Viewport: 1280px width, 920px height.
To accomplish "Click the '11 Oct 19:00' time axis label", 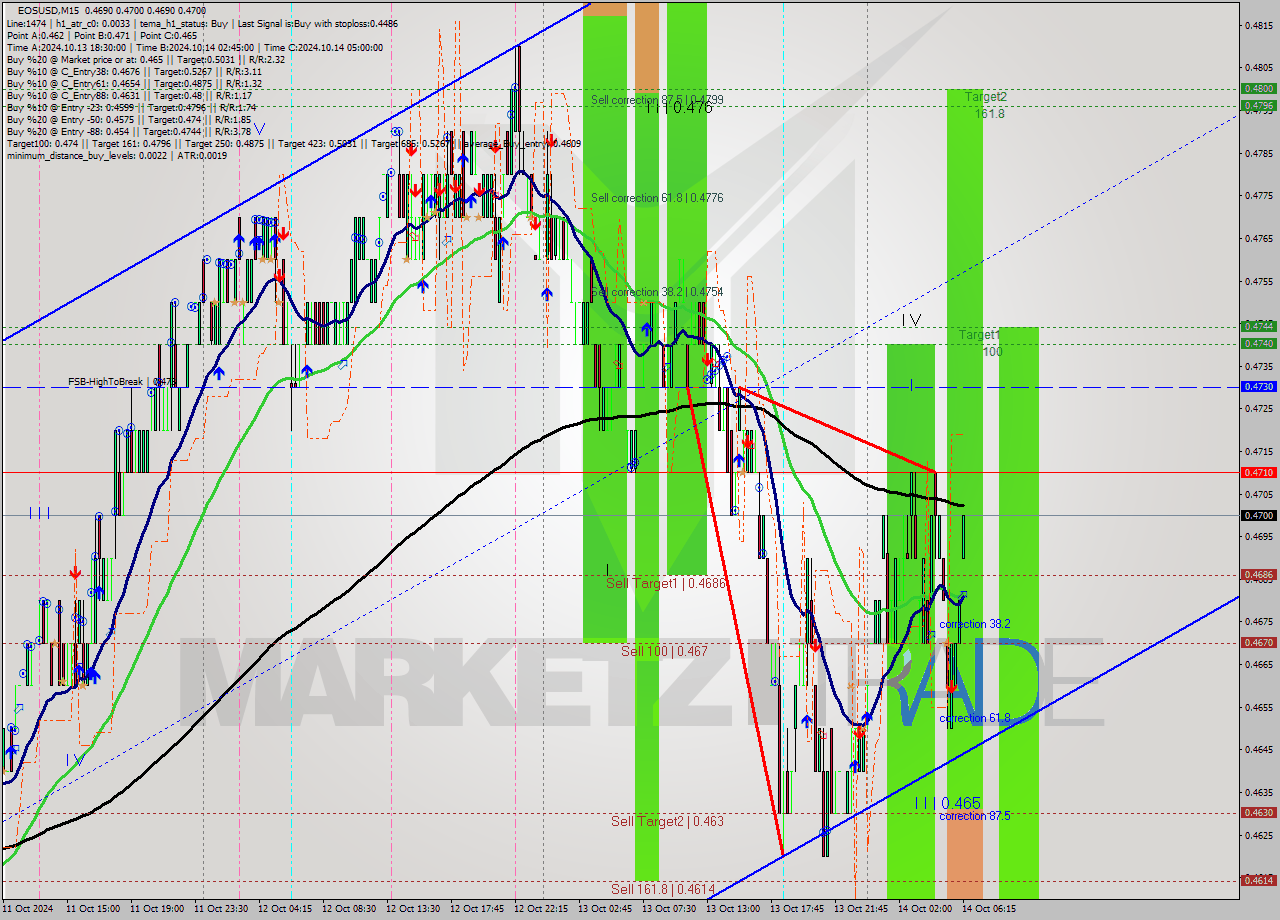I will [x=156, y=909].
